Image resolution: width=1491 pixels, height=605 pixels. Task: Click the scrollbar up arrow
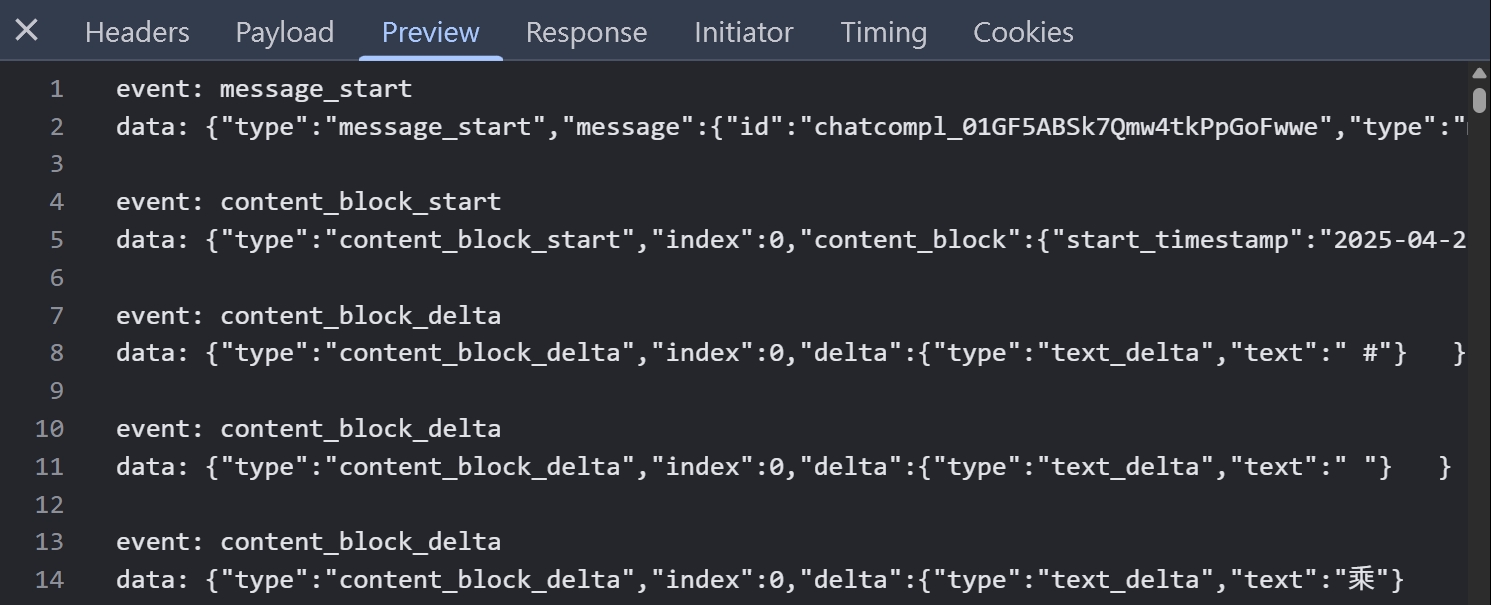[x=1480, y=73]
